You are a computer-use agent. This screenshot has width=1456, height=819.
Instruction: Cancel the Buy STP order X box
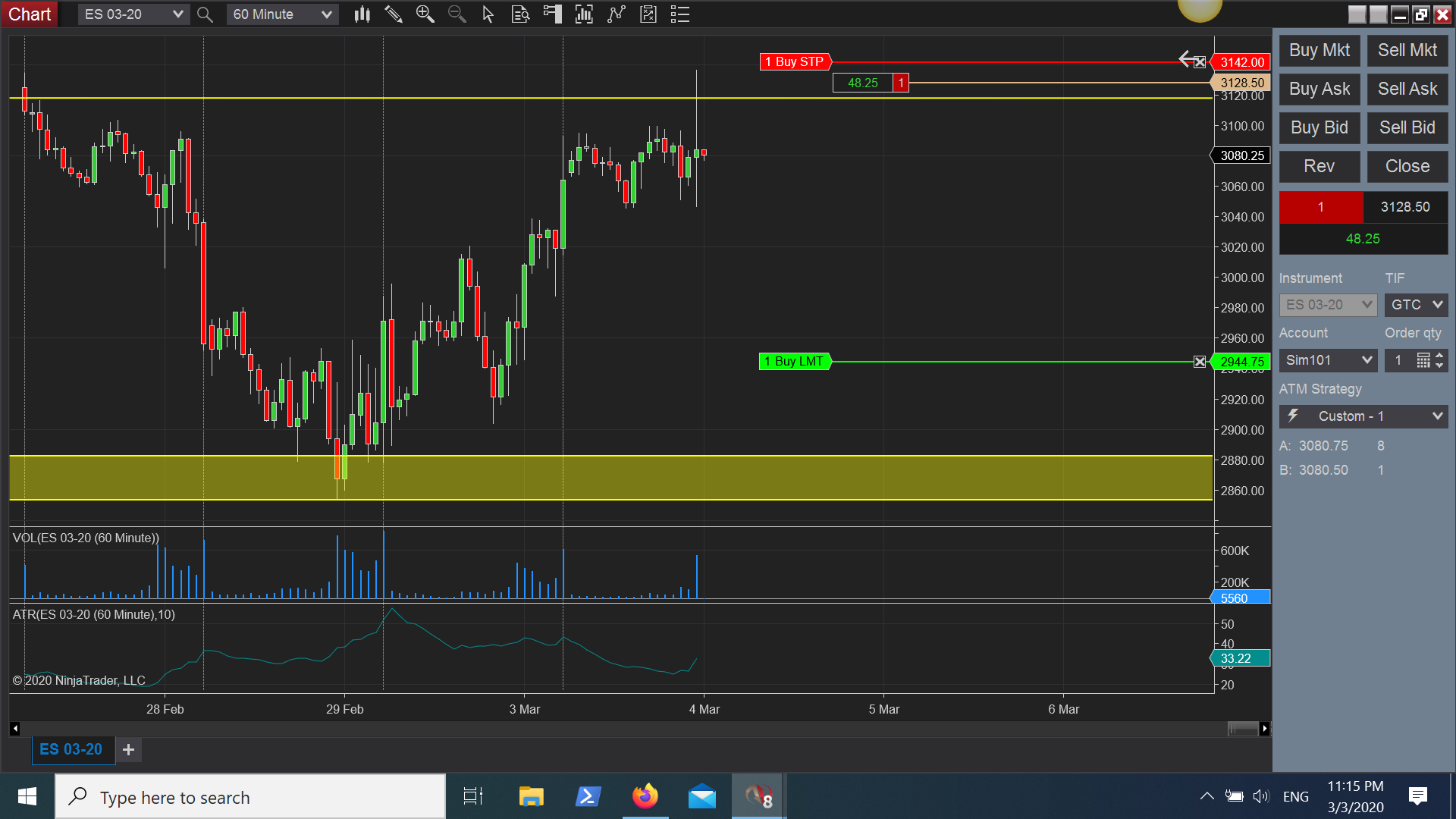(1200, 62)
